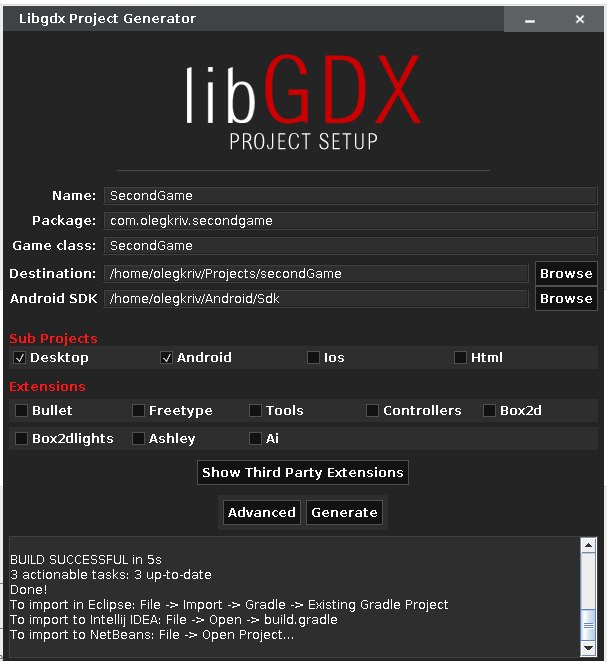Click the scroll up arrow in log

point(588,546)
